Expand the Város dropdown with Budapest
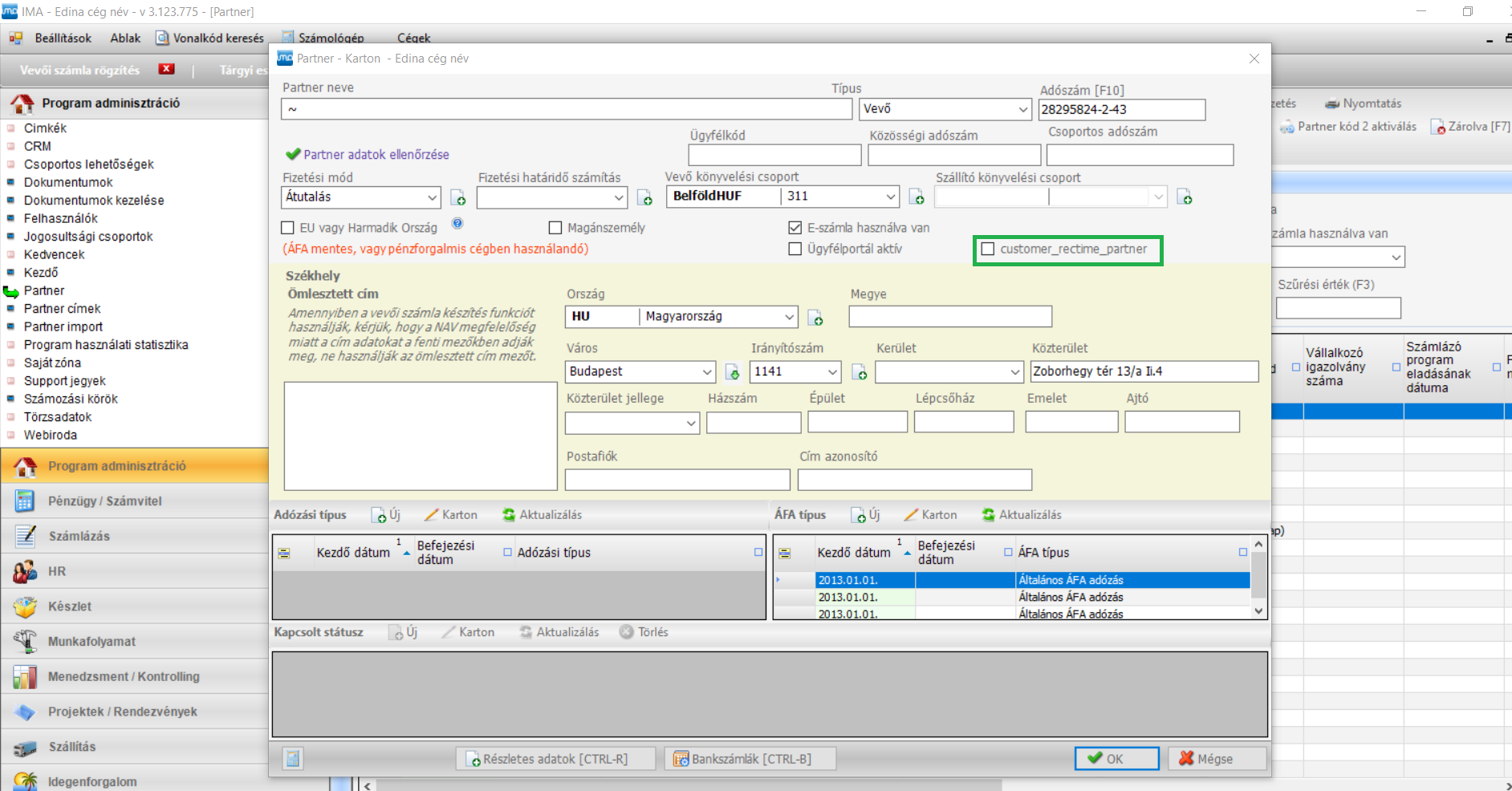 tap(707, 372)
